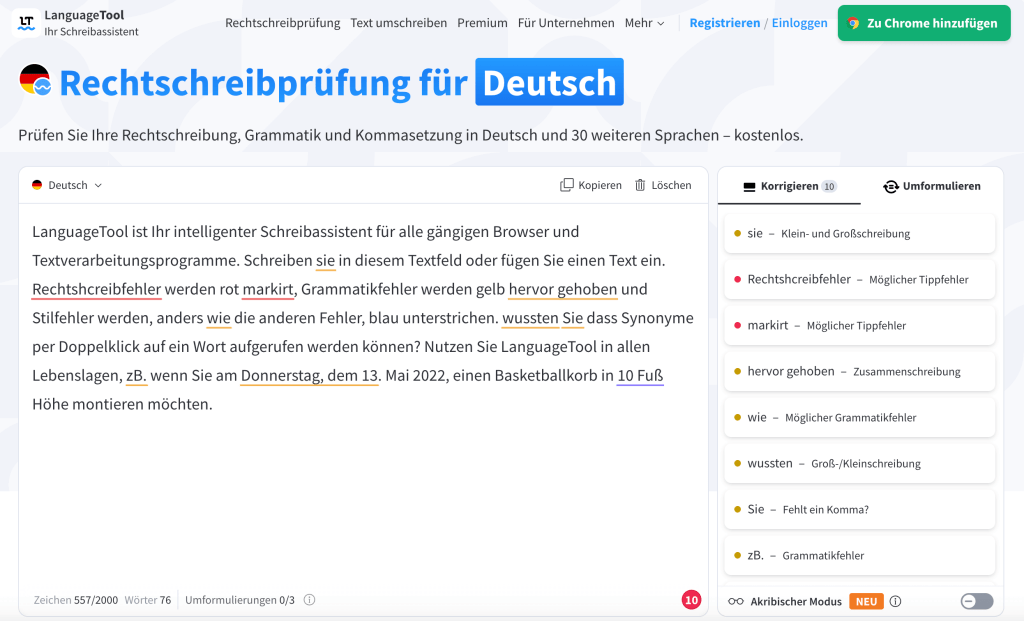Image resolution: width=1024 pixels, height=621 pixels.
Task: Click the green Zu Chrome hinzufügen button
Action: click(923, 22)
